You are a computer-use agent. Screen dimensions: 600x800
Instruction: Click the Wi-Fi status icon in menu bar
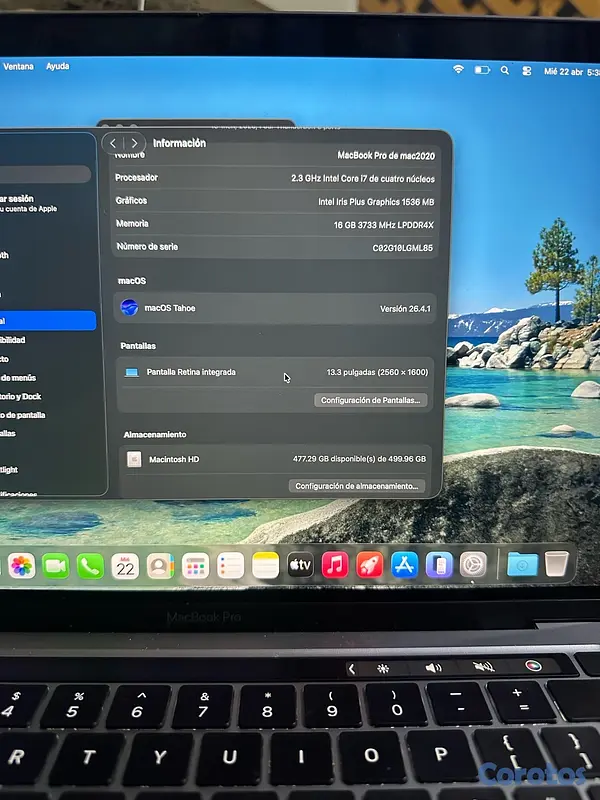click(459, 69)
